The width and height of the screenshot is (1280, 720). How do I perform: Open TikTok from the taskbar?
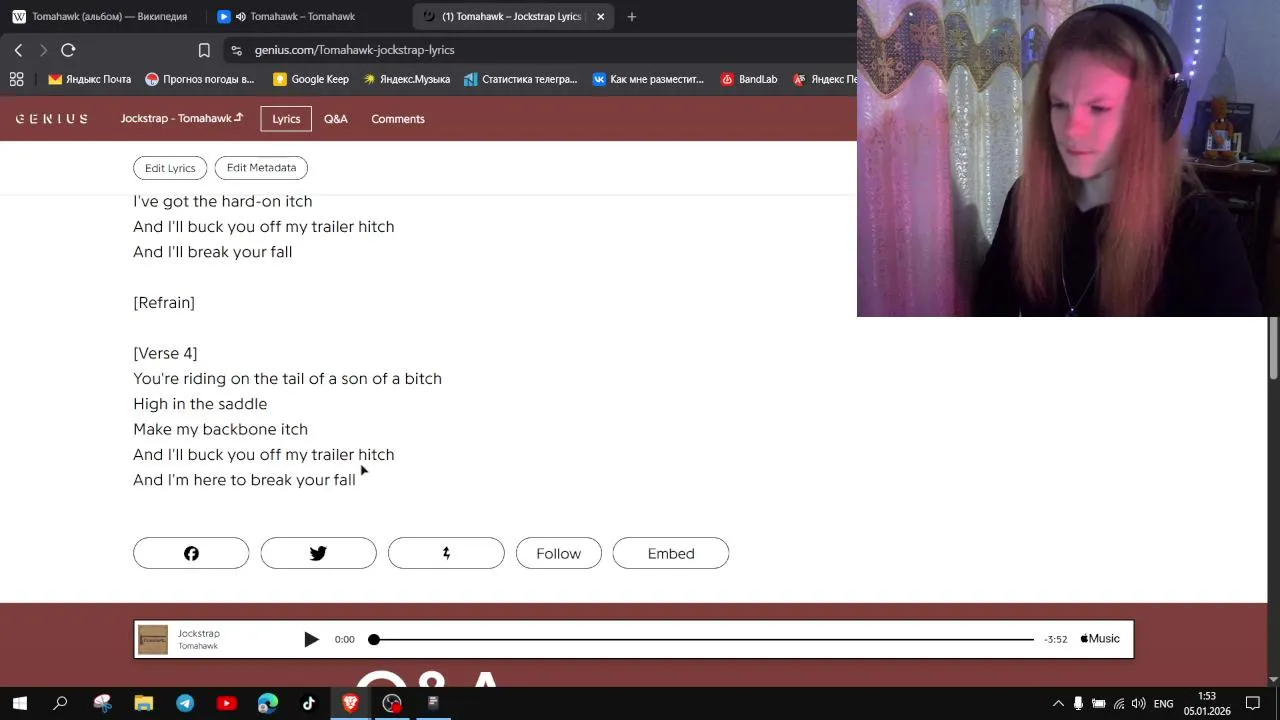[x=309, y=703]
